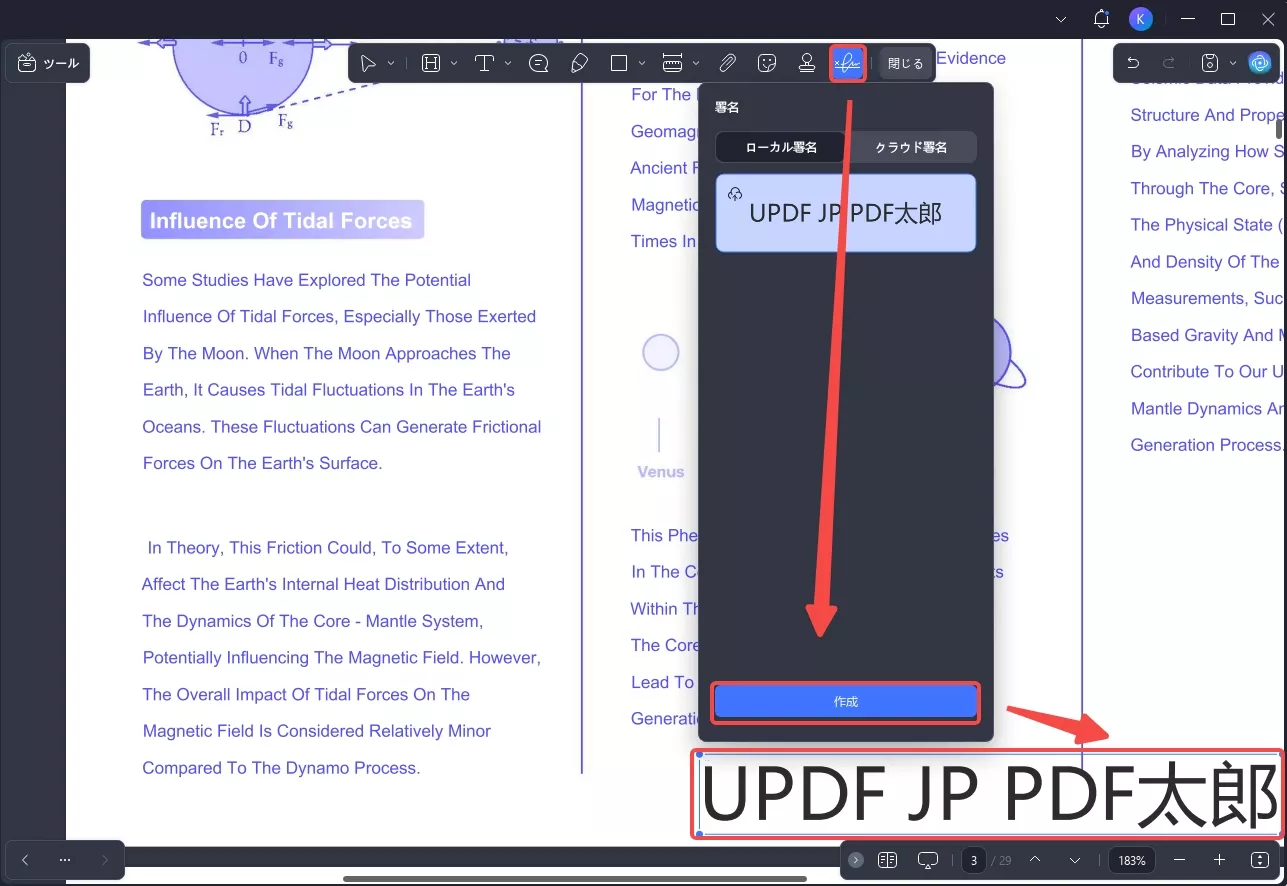Click the line 'In Theory, This Friction Could, To Some Extent,'

point(328,548)
